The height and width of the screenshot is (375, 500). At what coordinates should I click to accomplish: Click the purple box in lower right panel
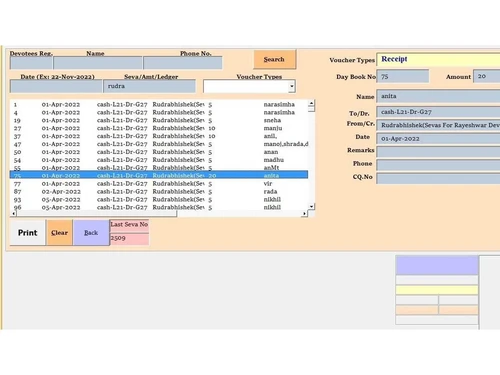pos(437,265)
